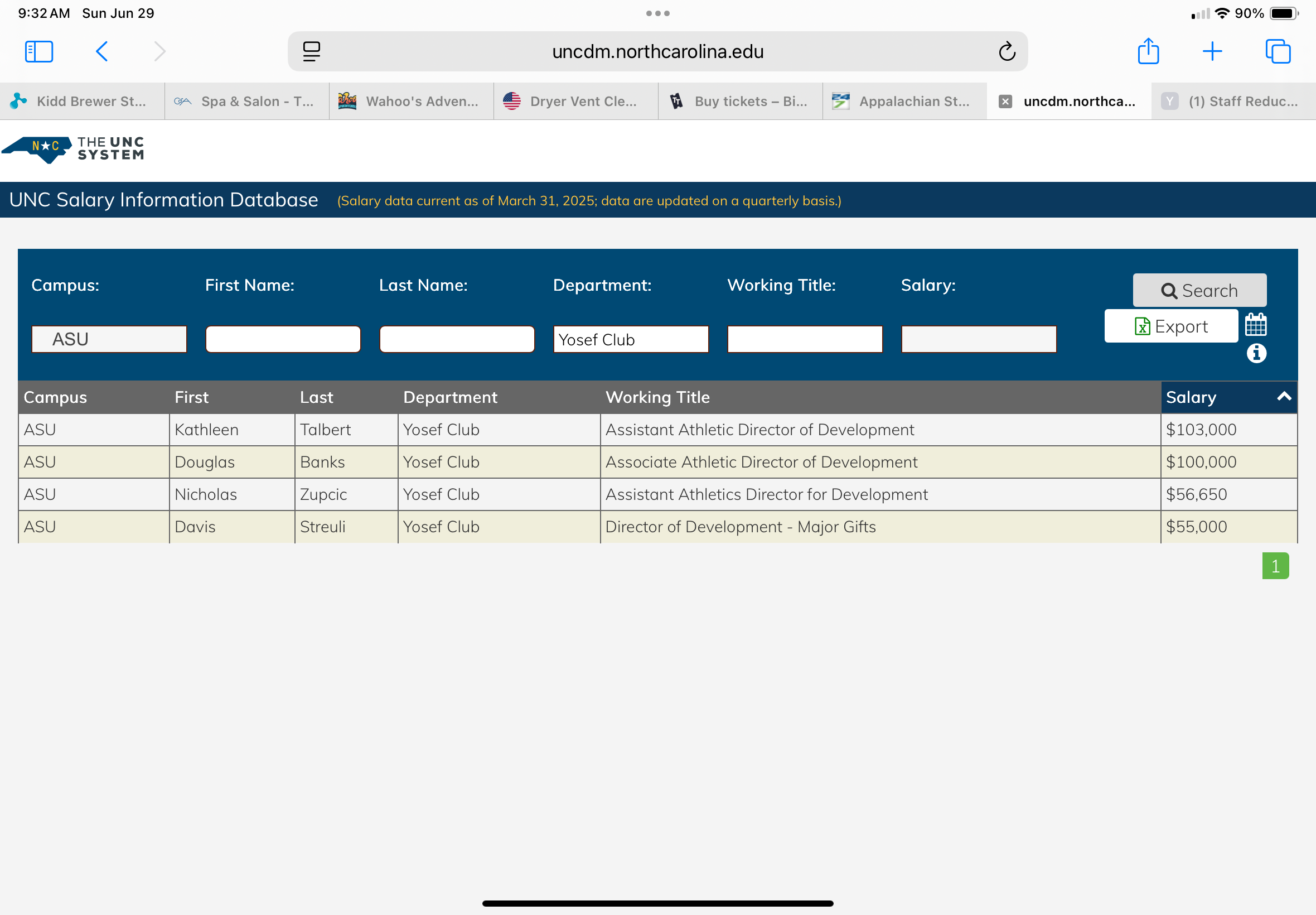Toggle Salary column sort order
1316x915 pixels.
click(1228, 397)
